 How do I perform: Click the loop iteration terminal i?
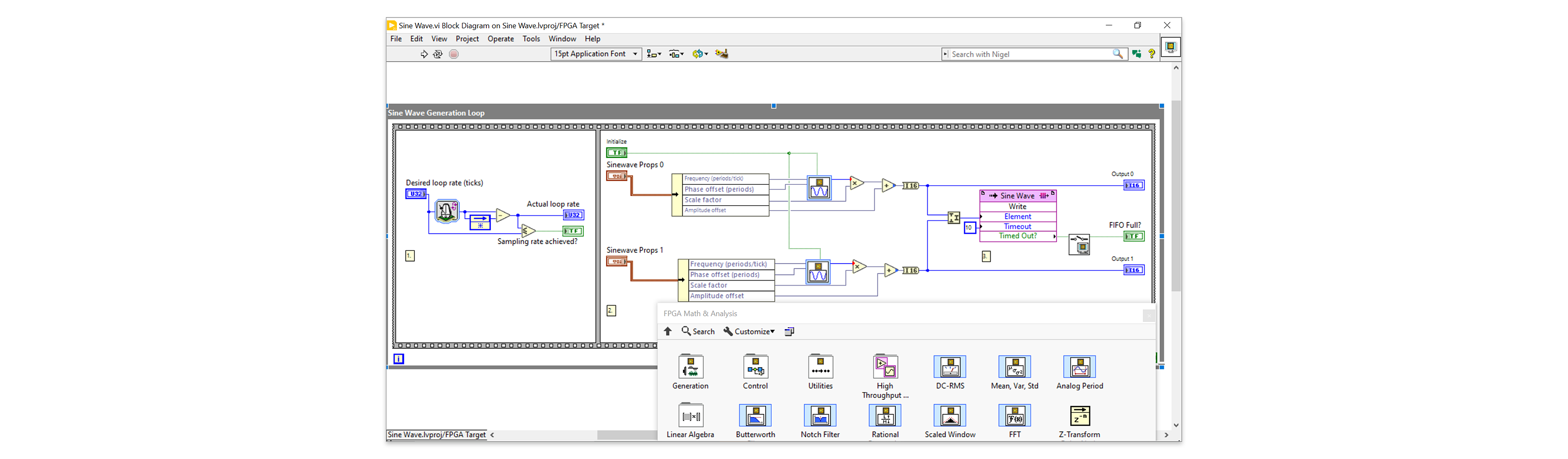point(399,359)
